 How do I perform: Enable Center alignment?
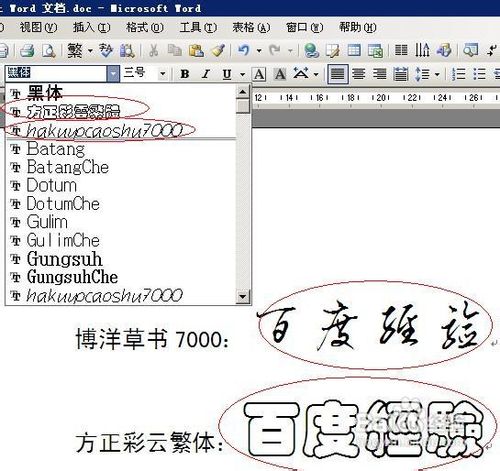359,74
